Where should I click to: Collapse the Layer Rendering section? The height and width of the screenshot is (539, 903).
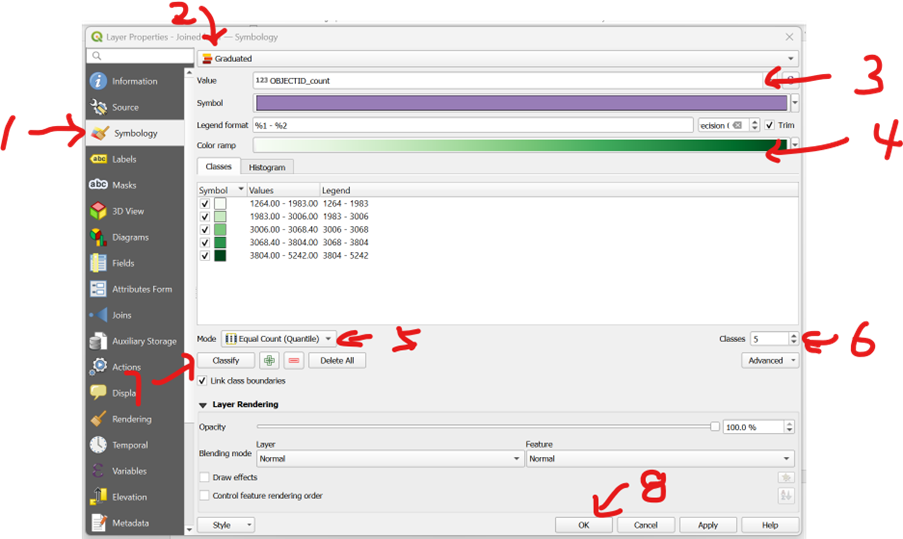203,405
